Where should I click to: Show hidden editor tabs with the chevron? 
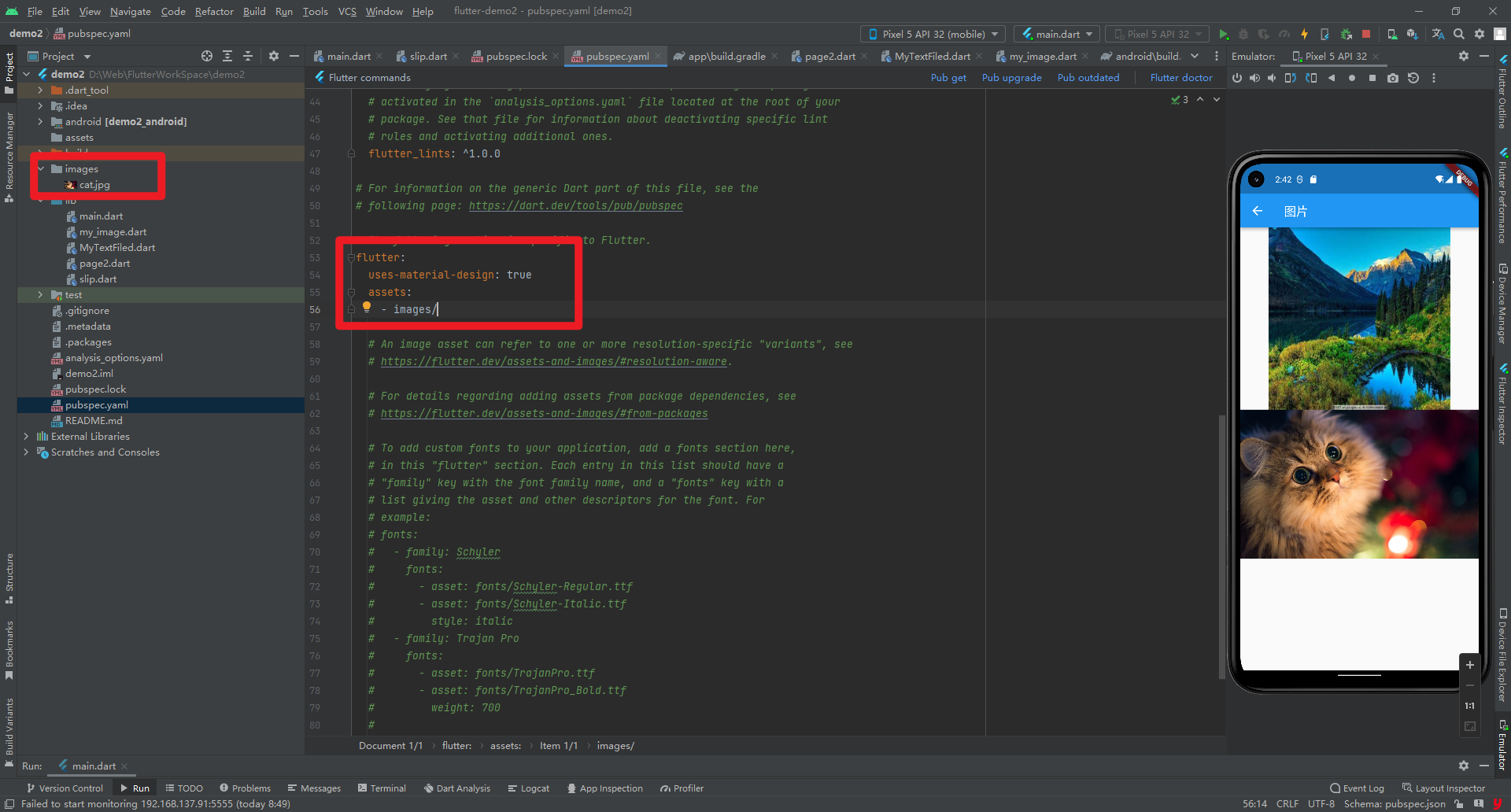pyautogui.click(x=1195, y=56)
